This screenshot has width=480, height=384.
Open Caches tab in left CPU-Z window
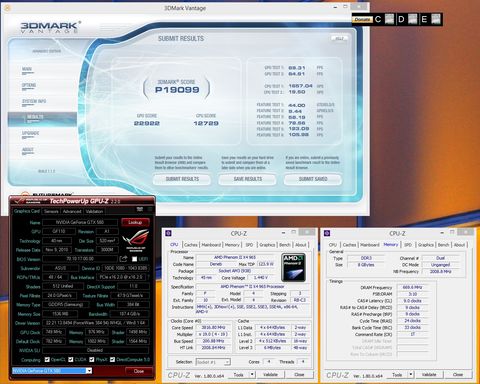(191, 245)
